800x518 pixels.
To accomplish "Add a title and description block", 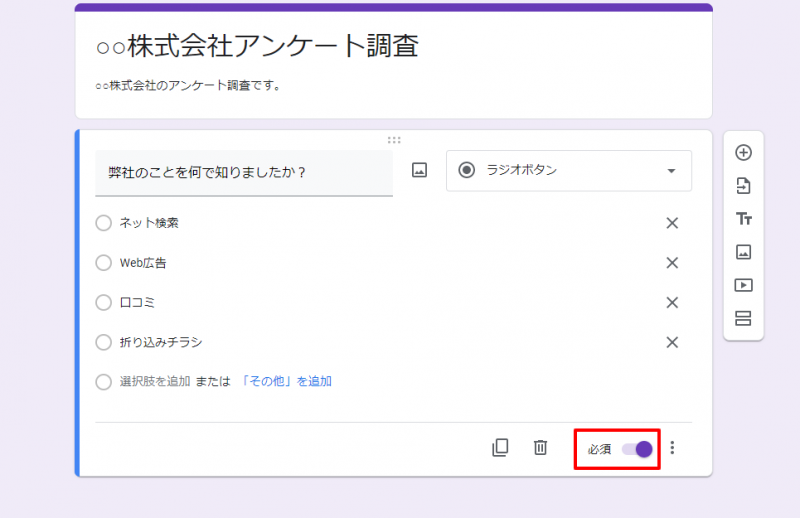I will [743, 219].
